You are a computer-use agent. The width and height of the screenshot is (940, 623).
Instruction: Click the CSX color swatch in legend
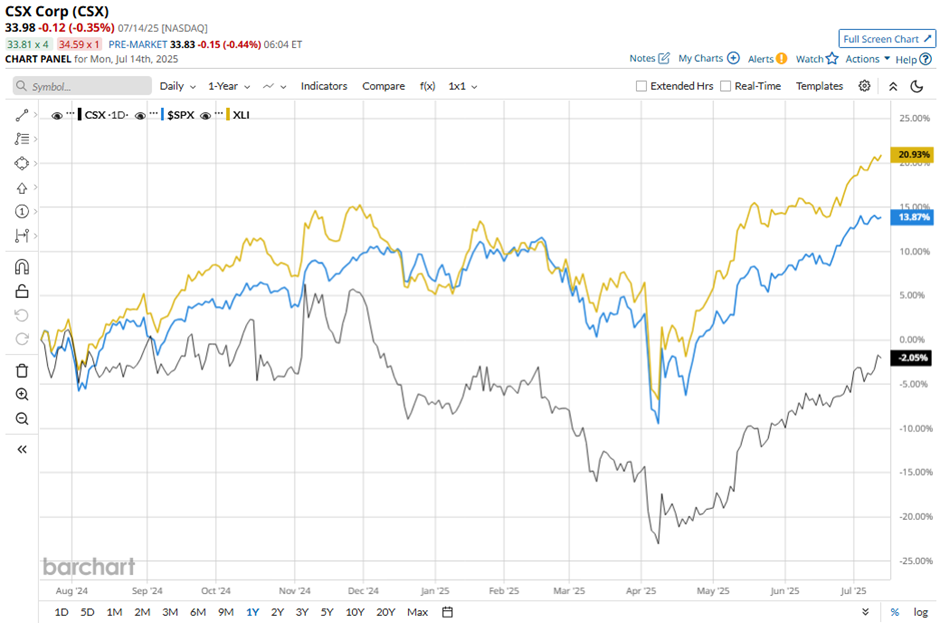tap(80, 115)
